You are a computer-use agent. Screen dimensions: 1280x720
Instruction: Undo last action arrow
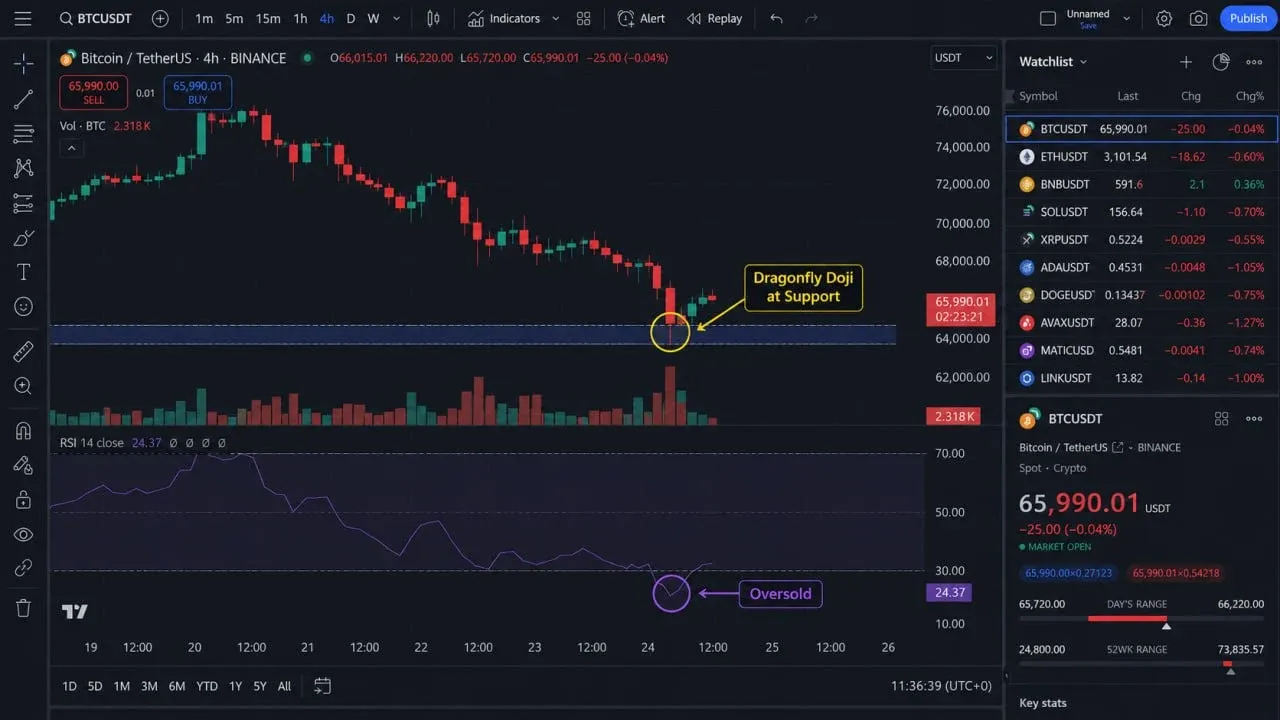pos(777,18)
